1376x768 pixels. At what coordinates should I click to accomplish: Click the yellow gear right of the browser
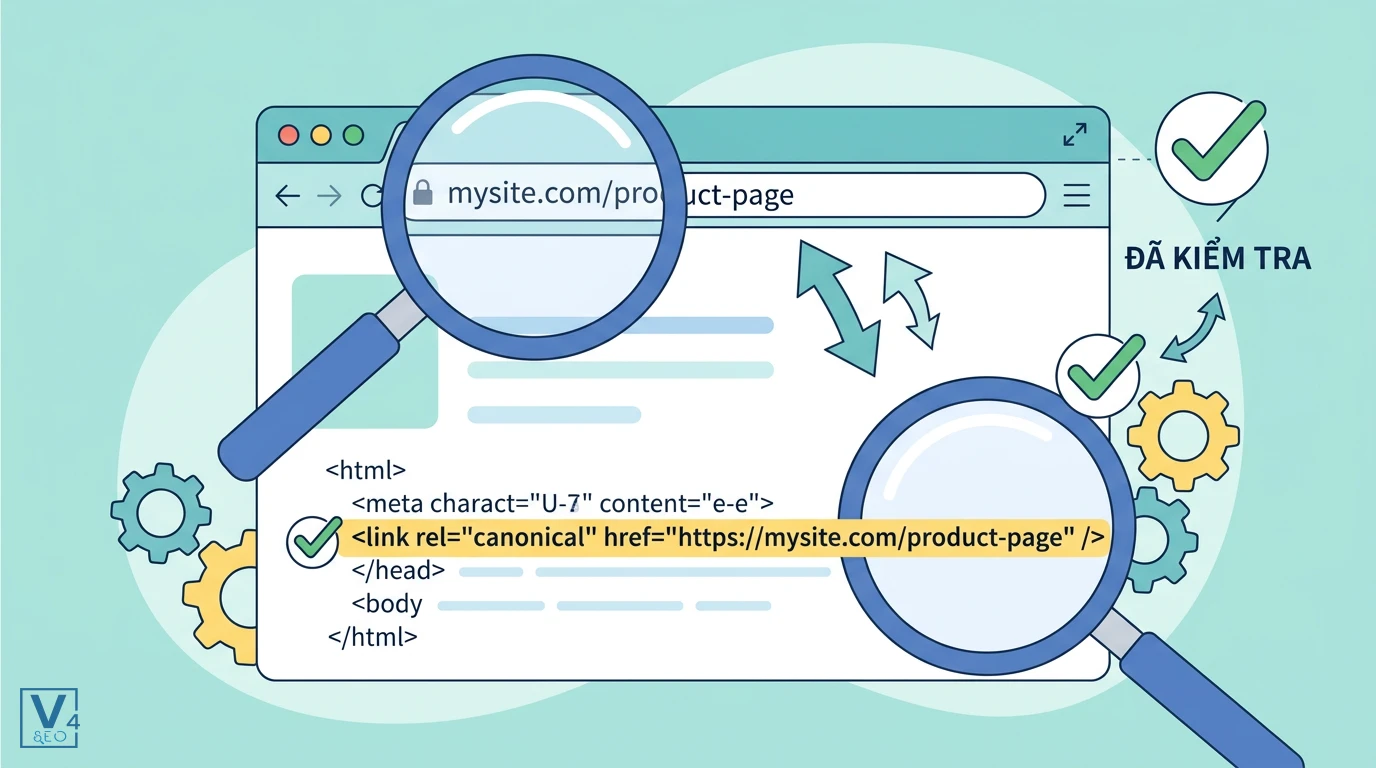[x=1183, y=435]
